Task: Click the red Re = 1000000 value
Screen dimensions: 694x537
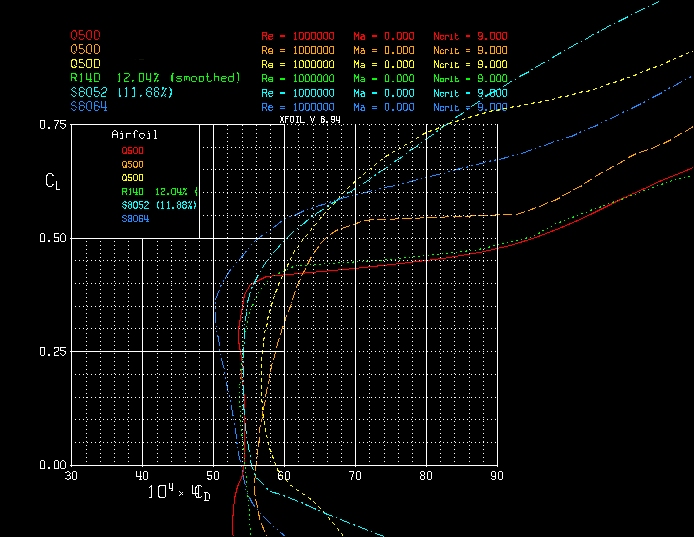Action: [x=297, y=36]
